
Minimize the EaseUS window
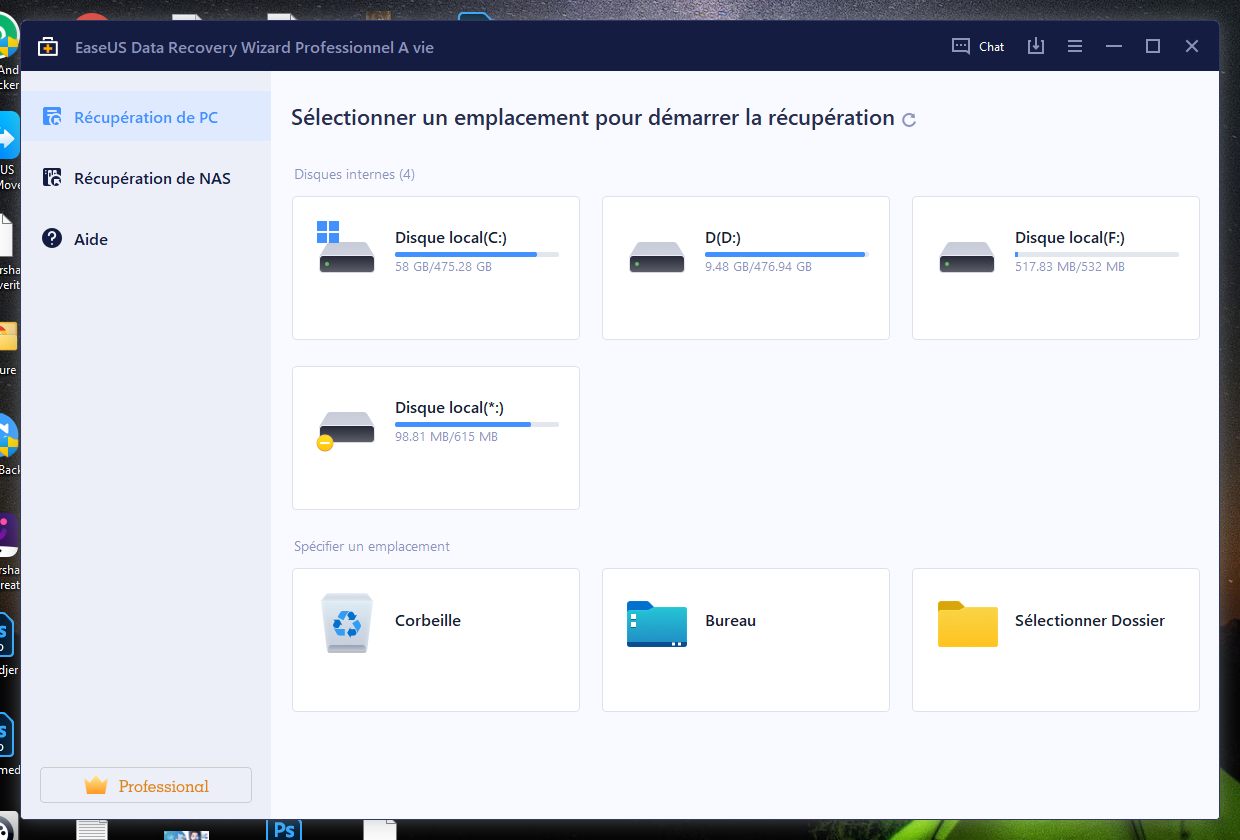pyautogui.click(x=1114, y=46)
